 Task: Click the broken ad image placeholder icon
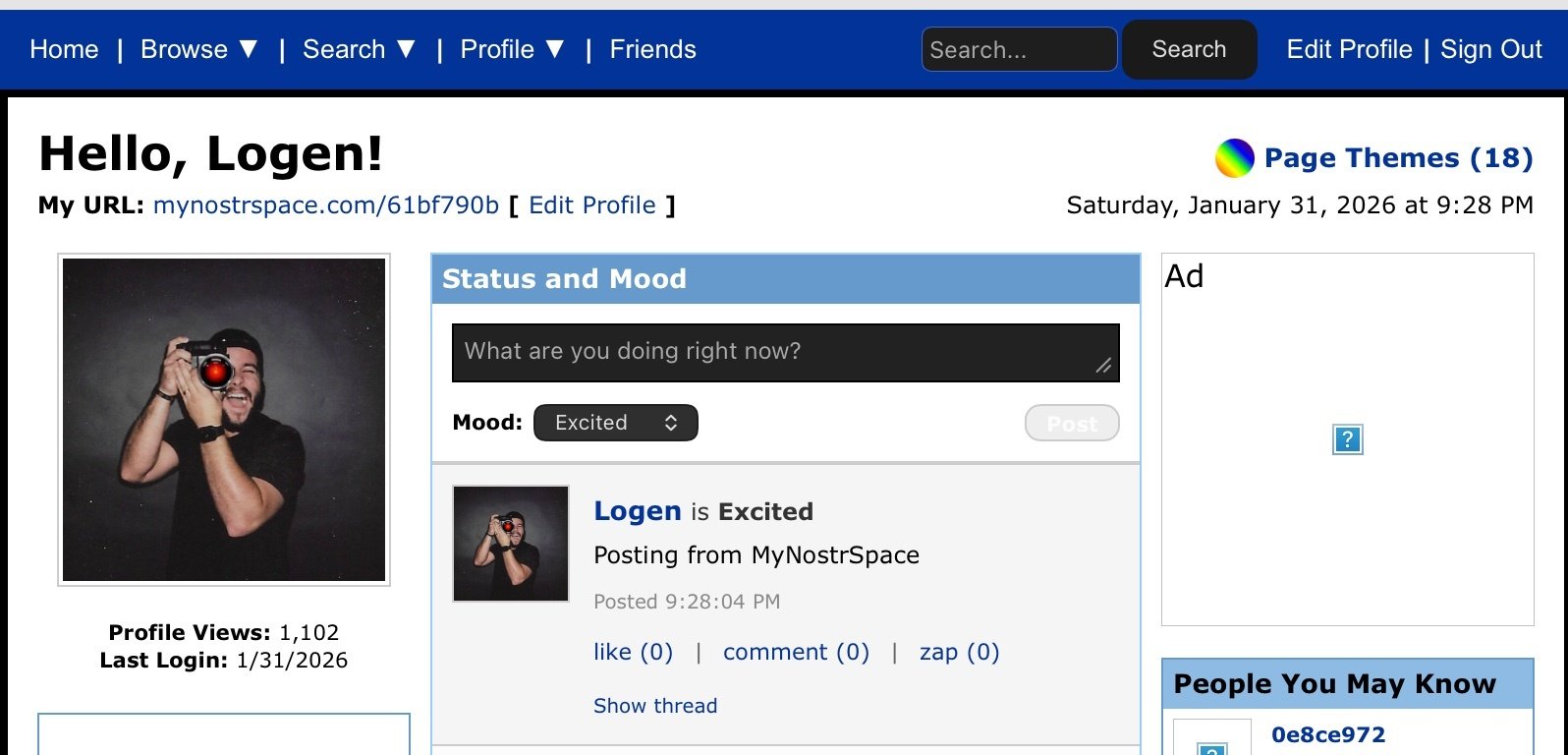click(x=1347, y=439)
